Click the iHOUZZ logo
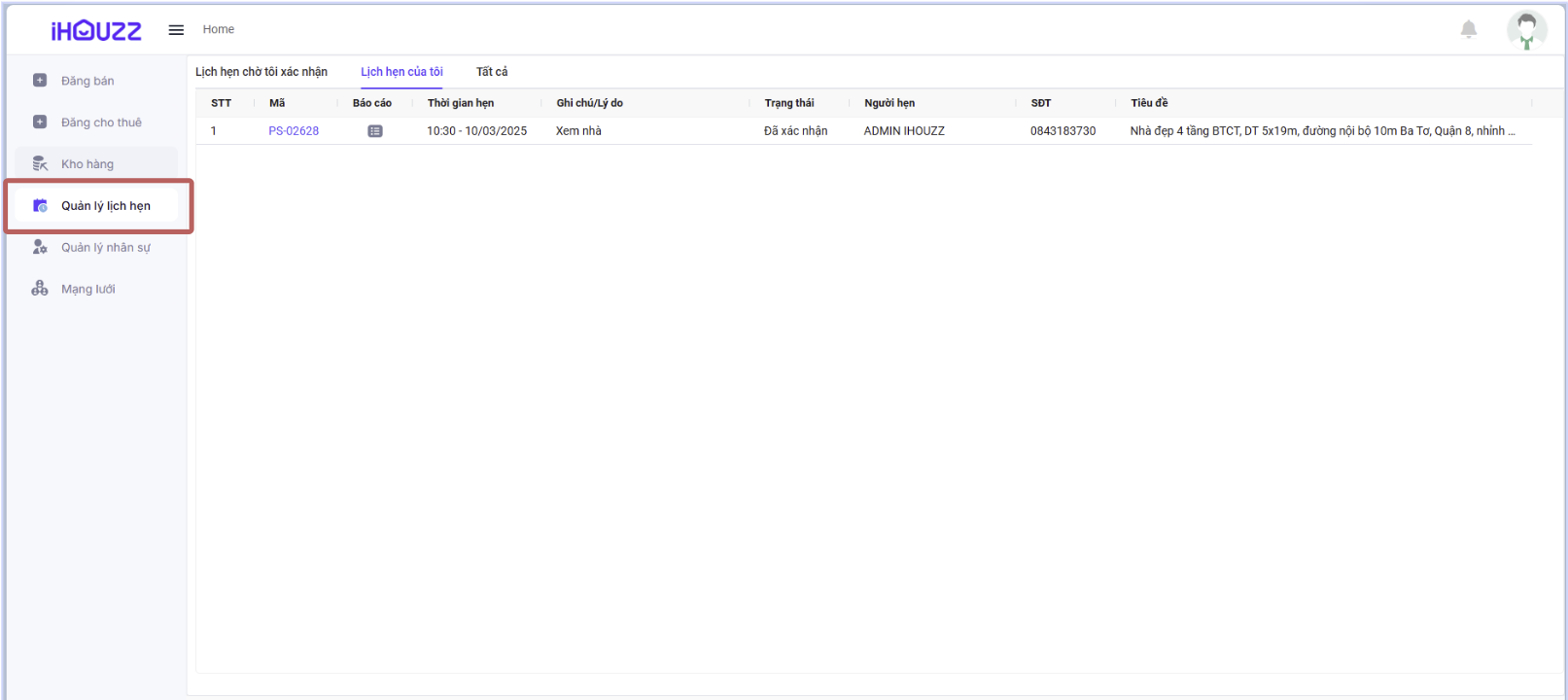This screenshot has width=1568, height=700. tap(96, 31)
